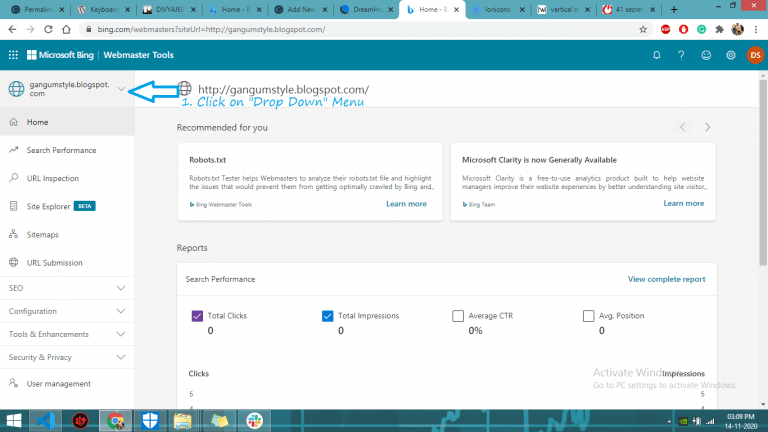This screenshot has width=768, height=432.
Task: Bookmark this page with star icon
Action: pyautogui.click(x=643, y=29)
